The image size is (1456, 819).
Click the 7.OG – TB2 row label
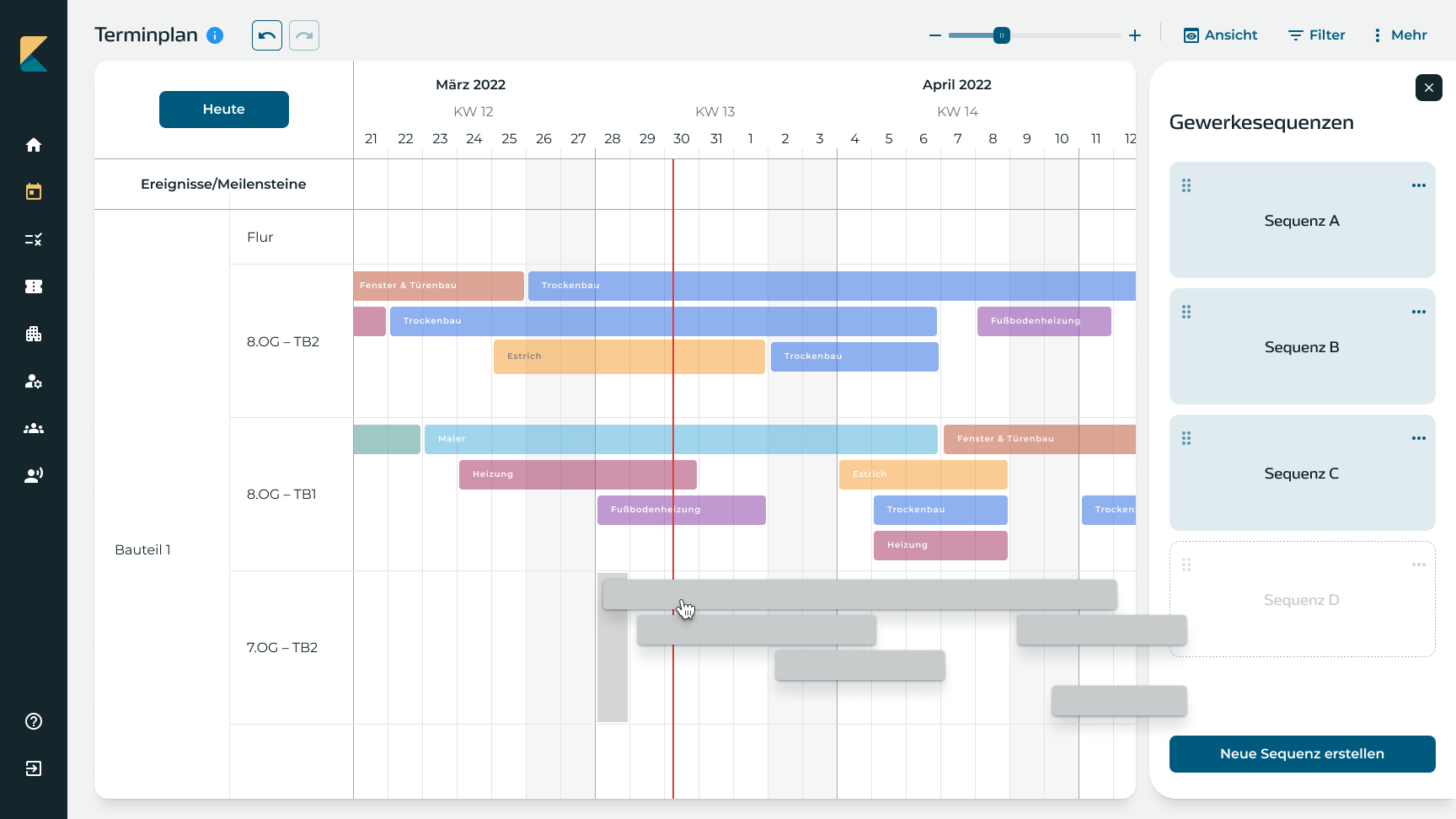282,648
